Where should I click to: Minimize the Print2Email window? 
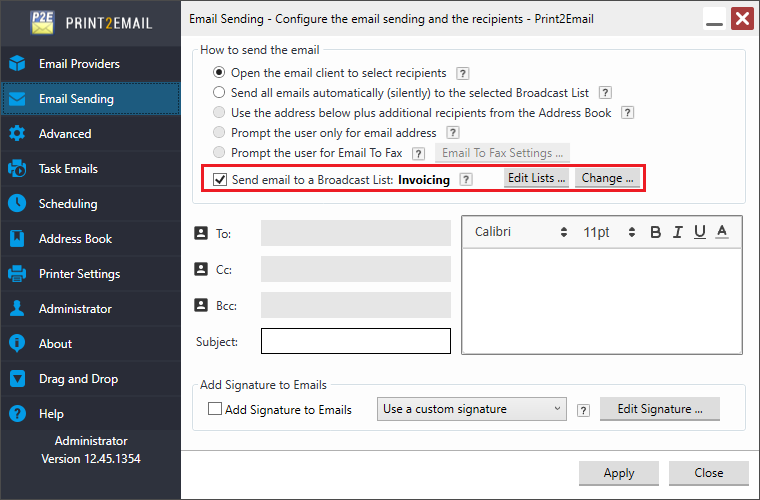[714, 19]
